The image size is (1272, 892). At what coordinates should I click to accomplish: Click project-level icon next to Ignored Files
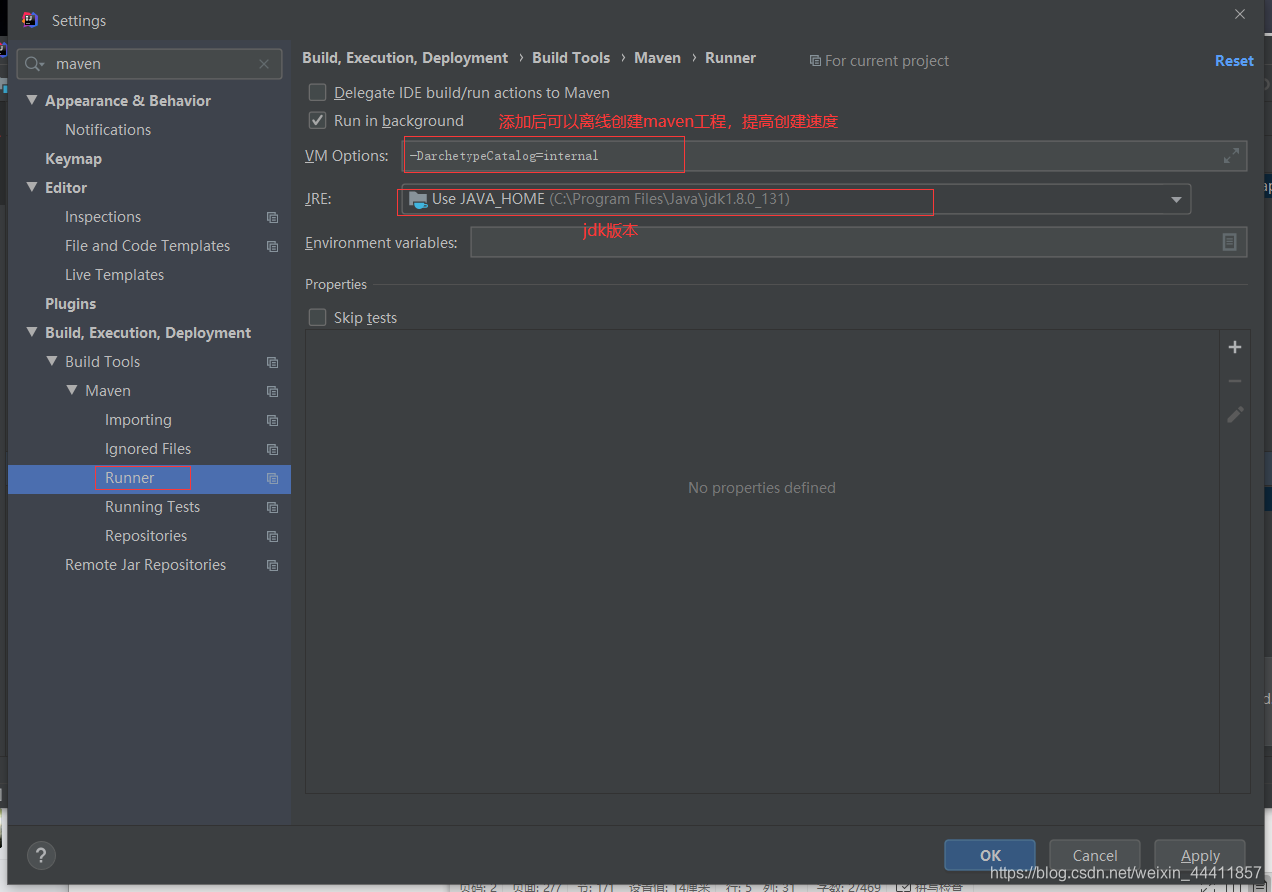272,449
